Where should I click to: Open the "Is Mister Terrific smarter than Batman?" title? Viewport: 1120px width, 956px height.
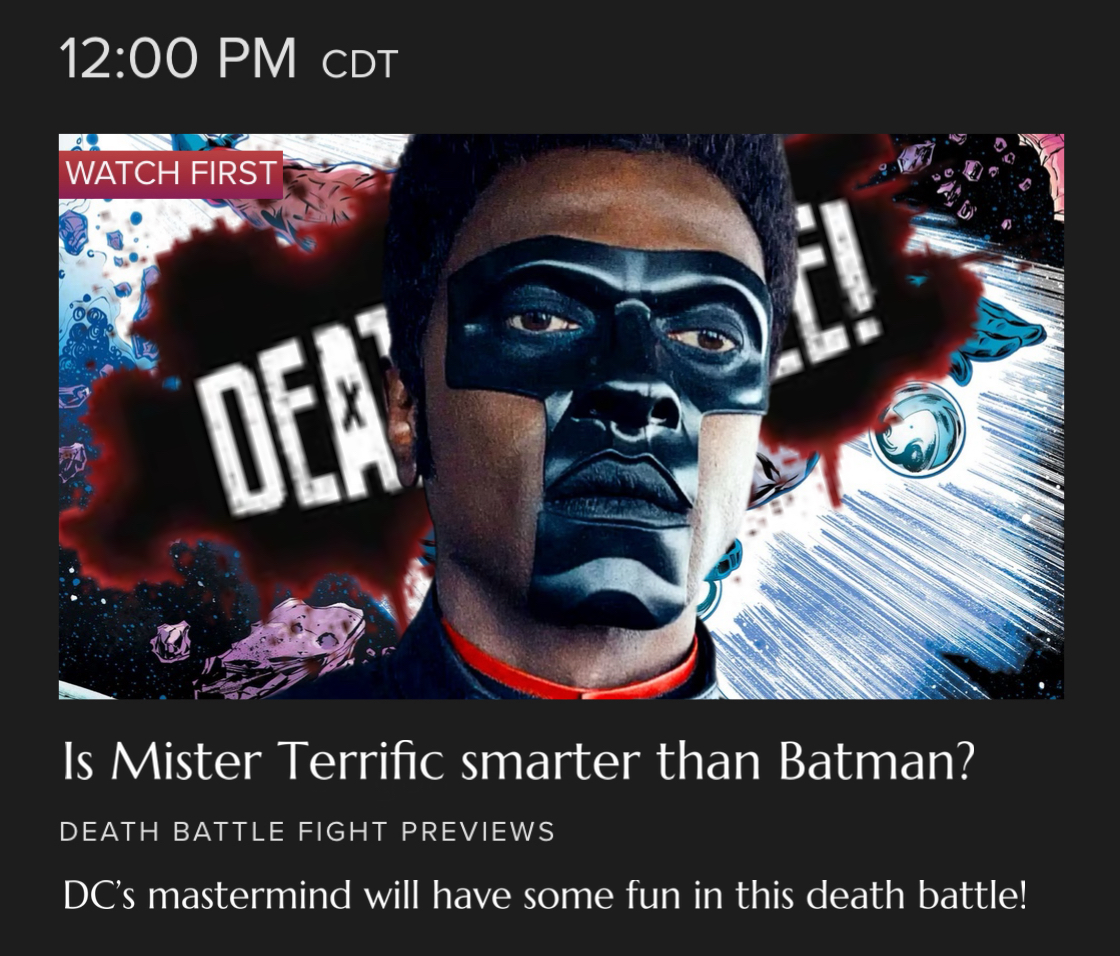pyautogui.click(x=518, y=761)
